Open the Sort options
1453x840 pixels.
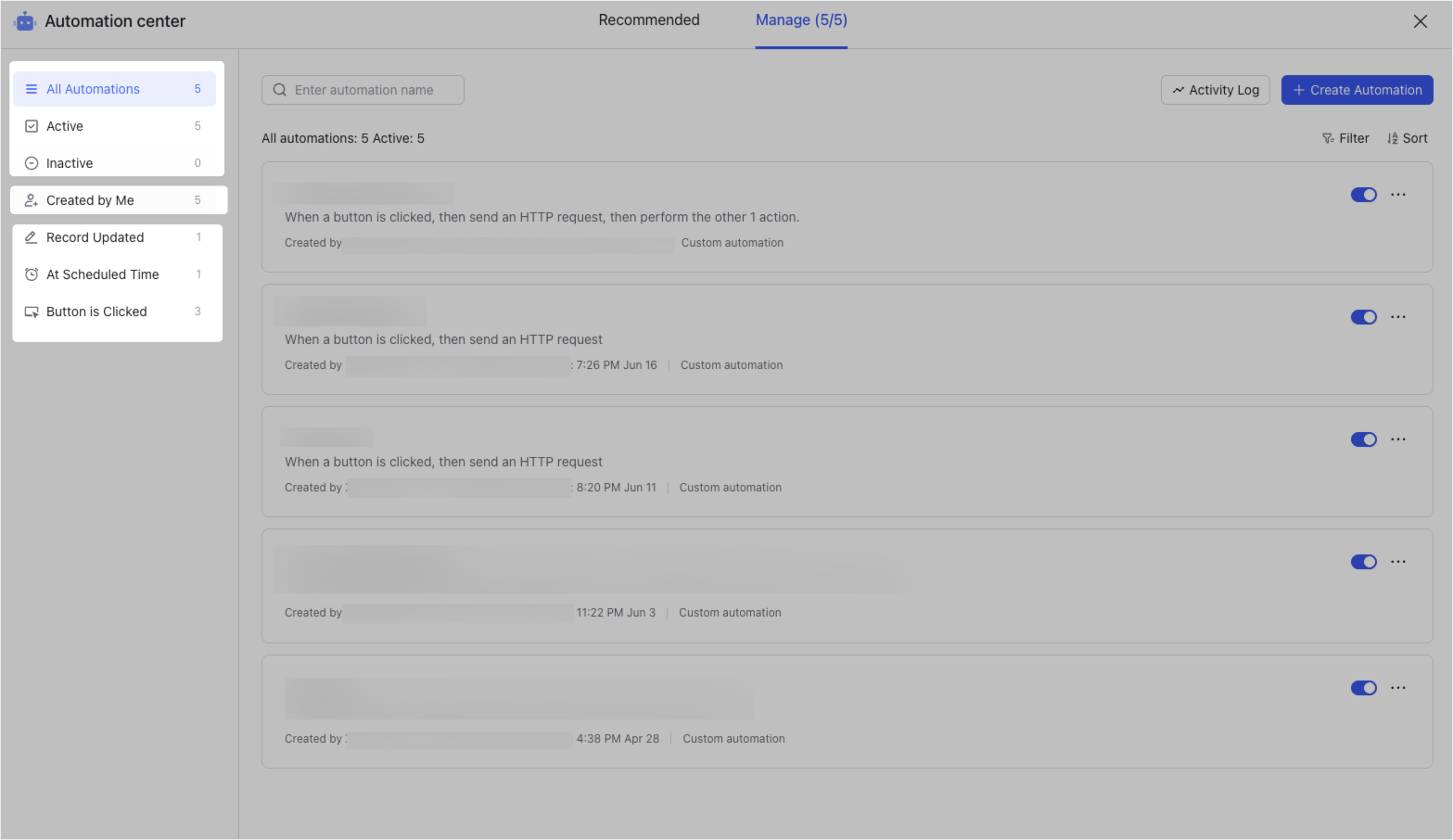pyautogui.click(x=1407, y=138)
